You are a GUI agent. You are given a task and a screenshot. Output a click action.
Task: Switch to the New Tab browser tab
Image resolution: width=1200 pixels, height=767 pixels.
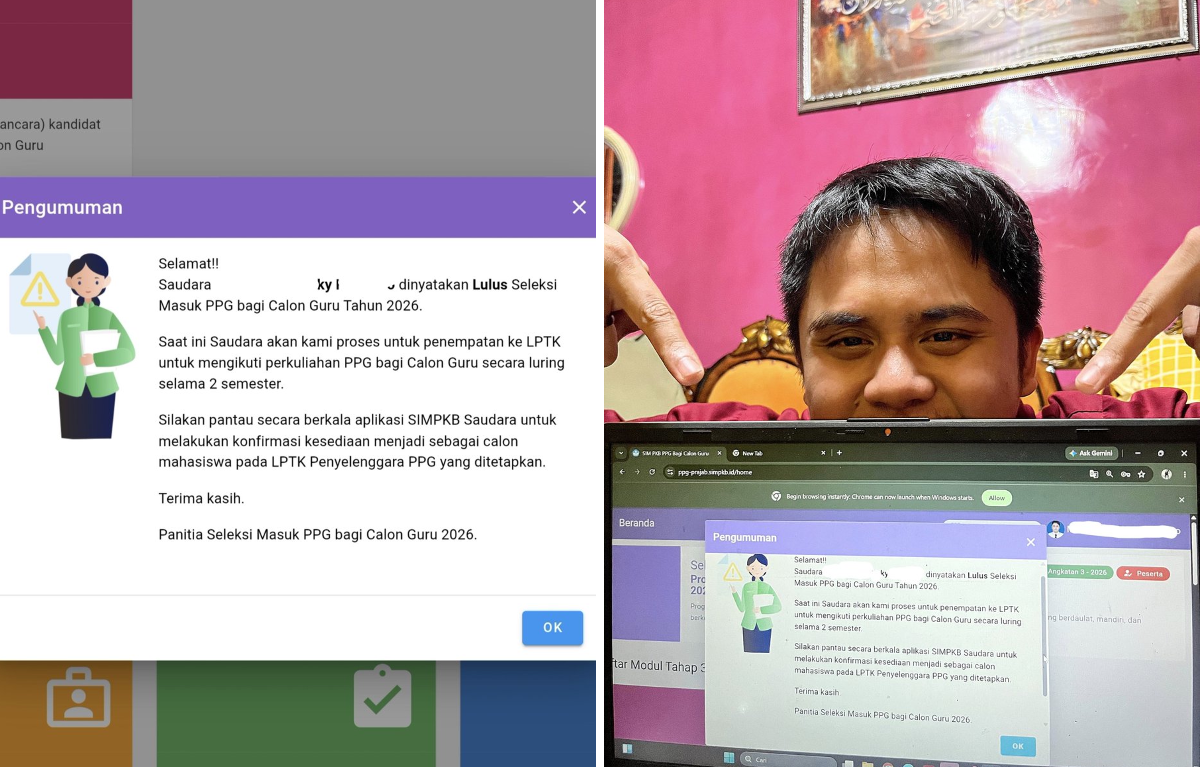tap(752, 454)
